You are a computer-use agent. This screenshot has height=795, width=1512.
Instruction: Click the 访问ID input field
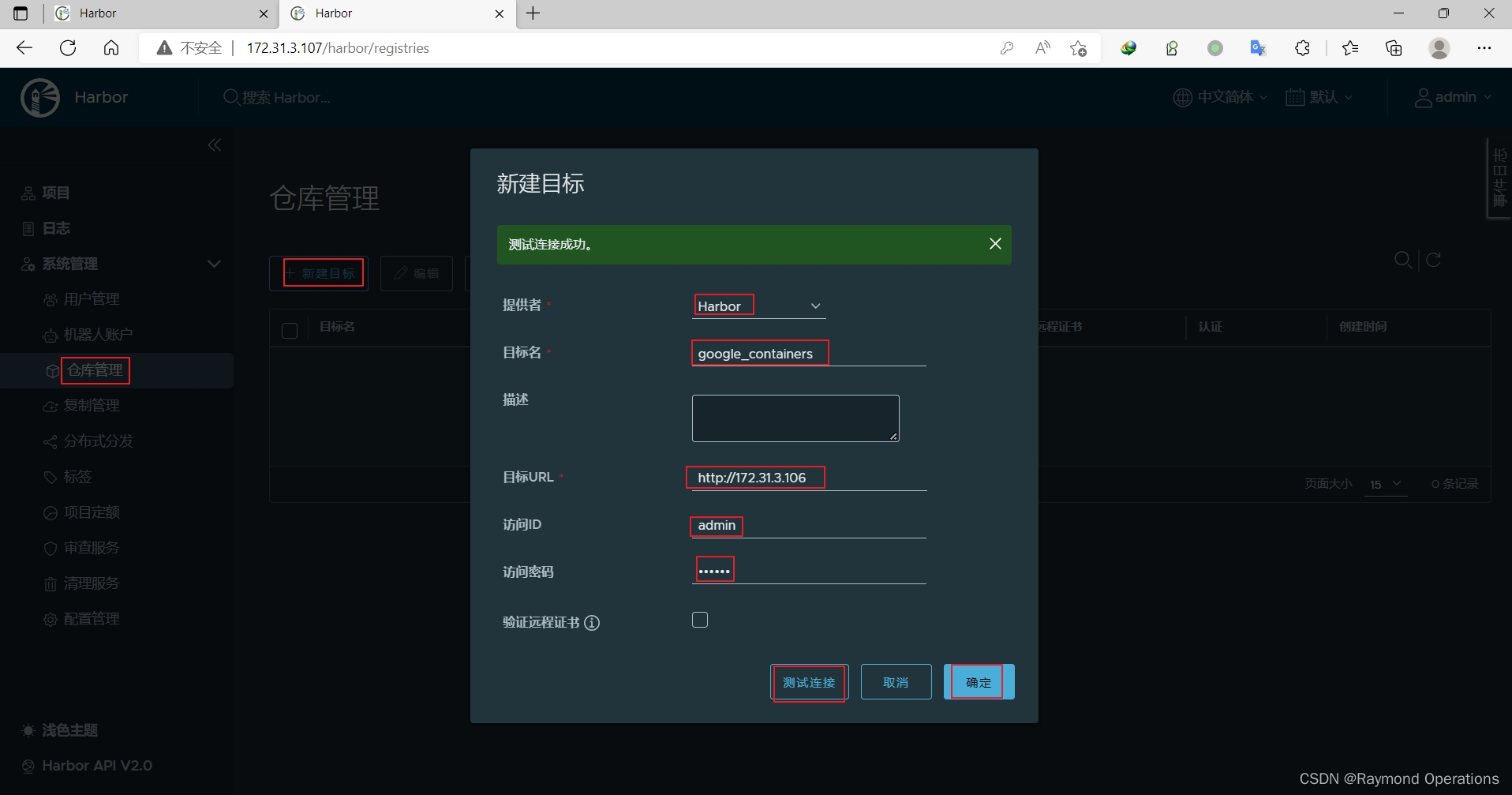click(809, 526)
